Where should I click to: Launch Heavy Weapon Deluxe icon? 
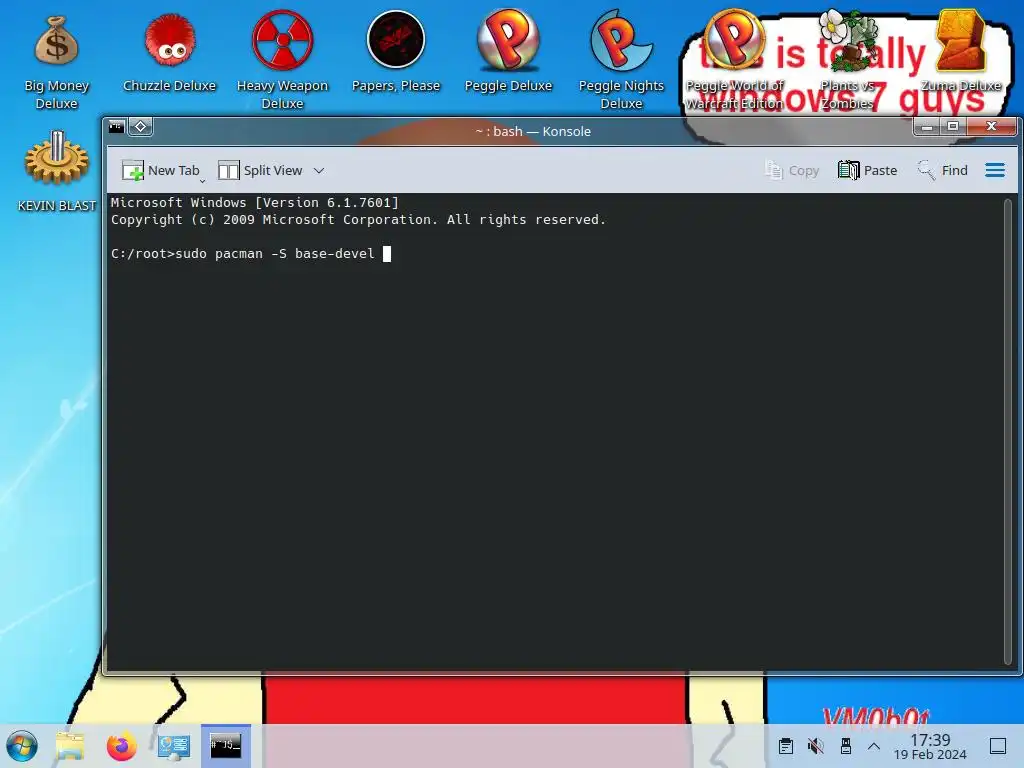(x=282, y=60)
